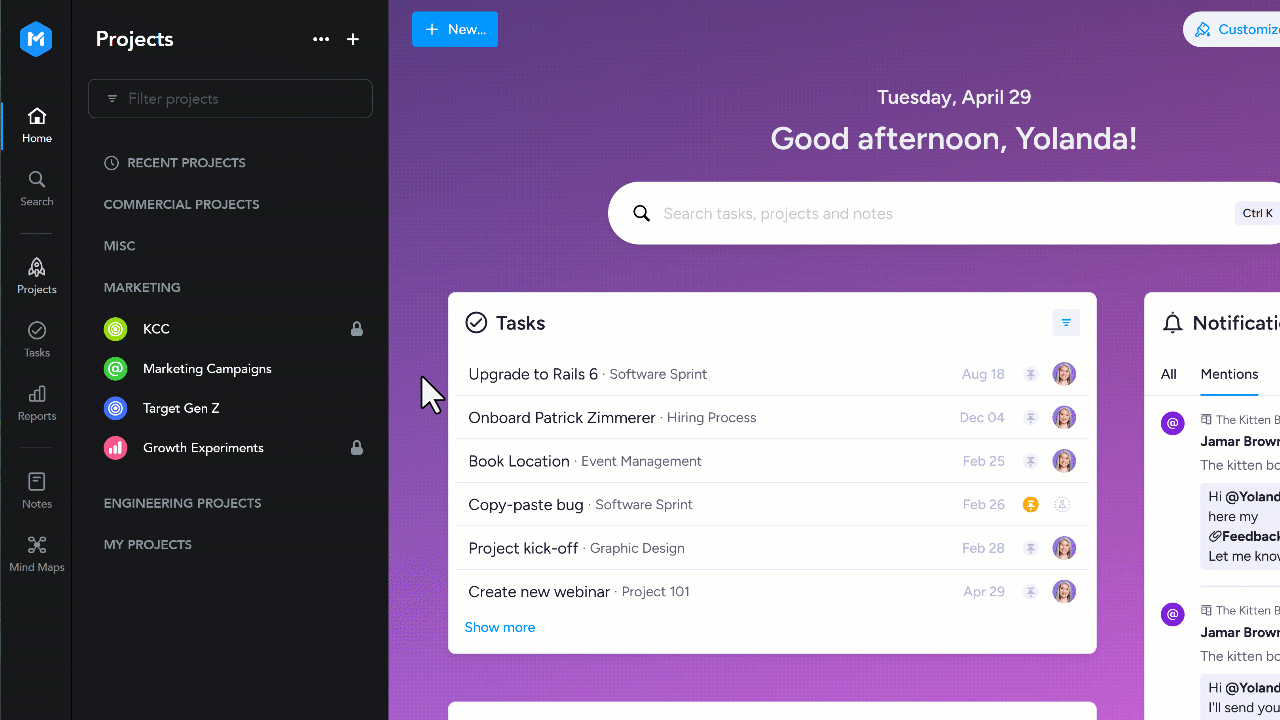Toggle pin on Project kick-off task
This screenshot has height=720, width=1280.
1030,548
